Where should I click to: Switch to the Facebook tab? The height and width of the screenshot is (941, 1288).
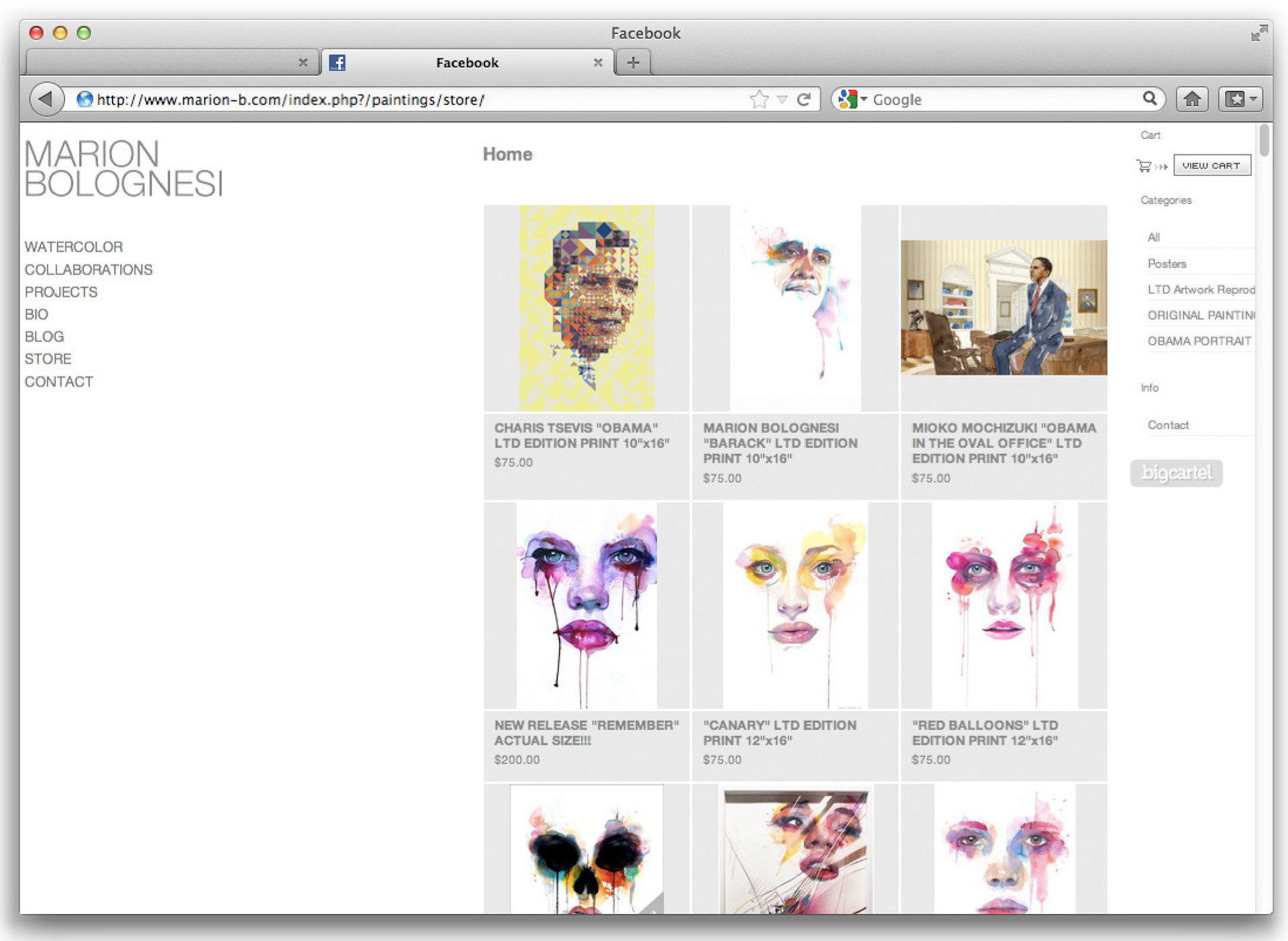tap(467, 62)
